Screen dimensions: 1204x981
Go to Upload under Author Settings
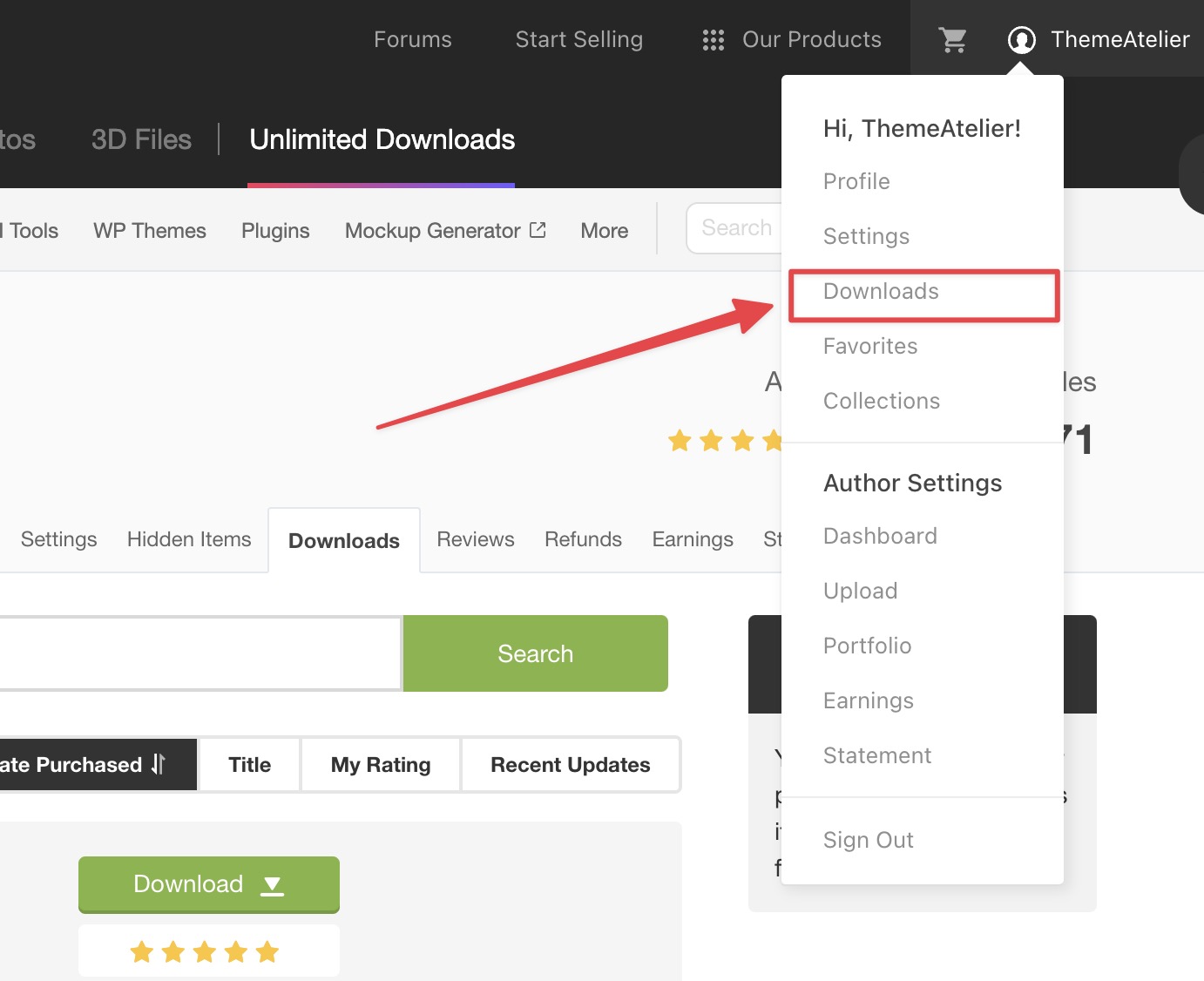(x=860, y=591)
